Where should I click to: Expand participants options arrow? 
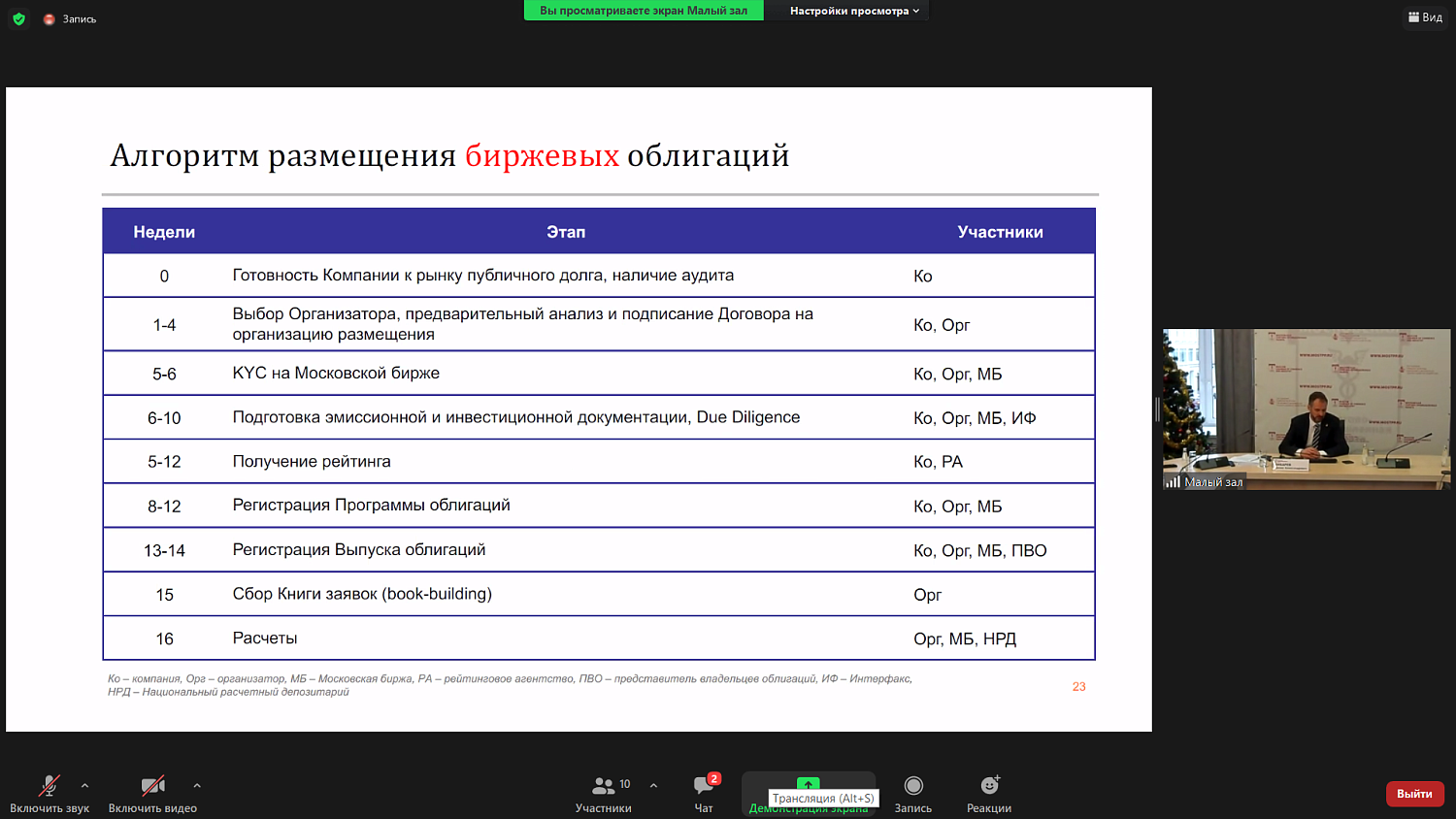tap(653, 785)
